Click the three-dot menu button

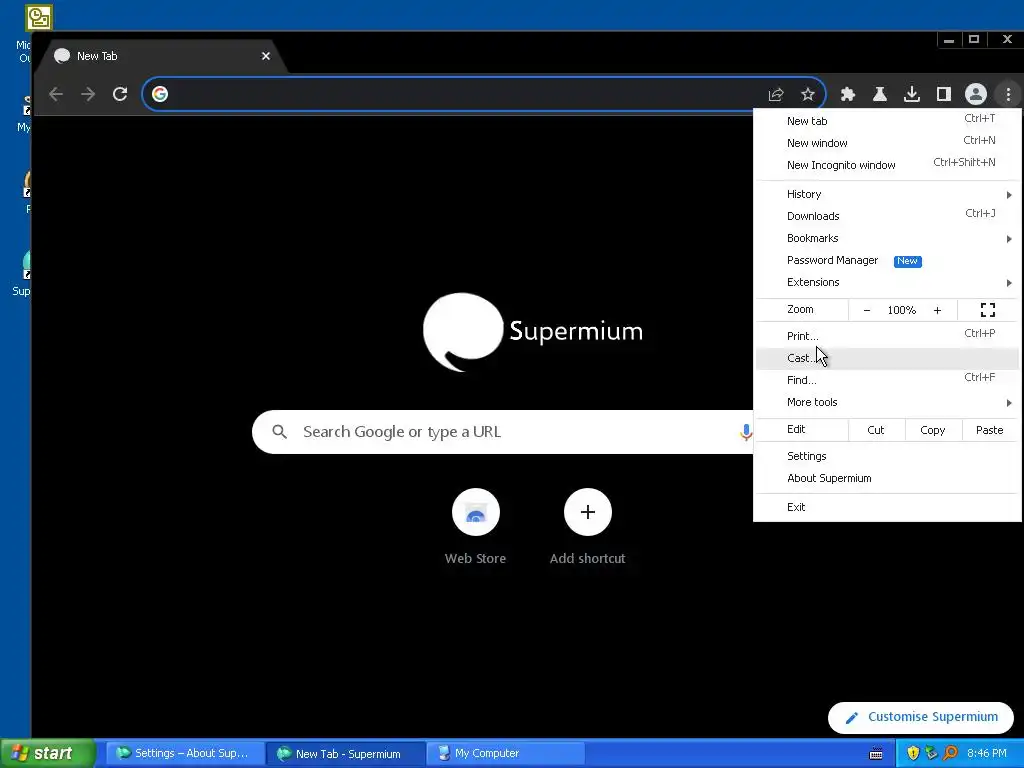pos(1008,95)
